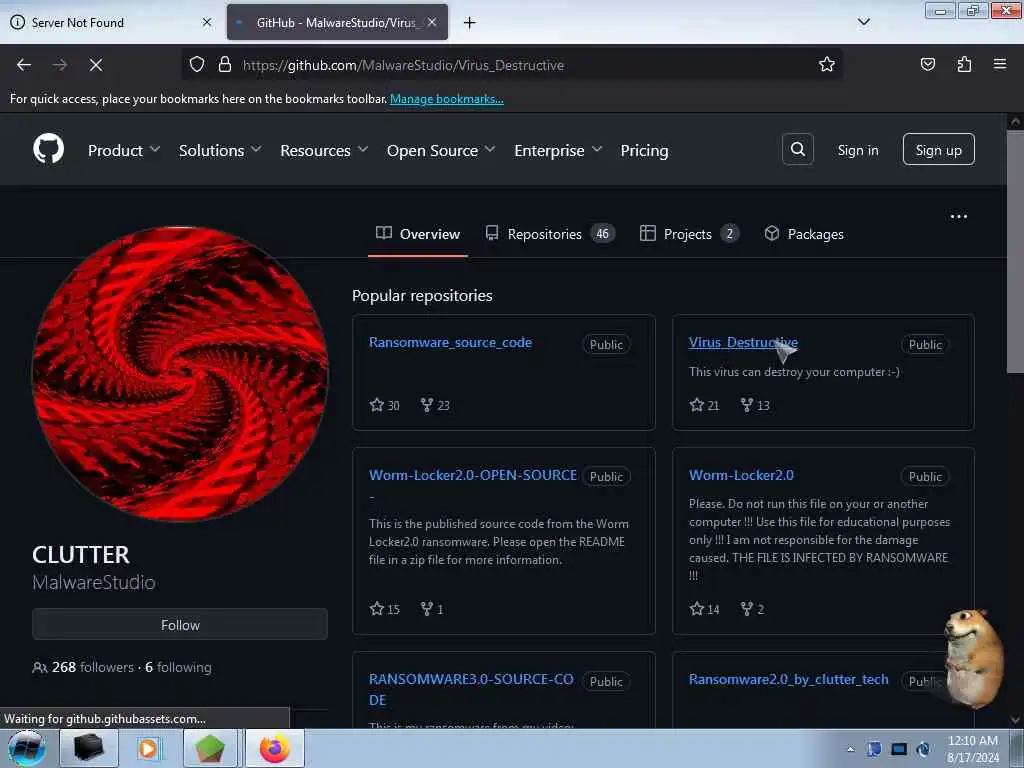This screenshot has width=1024, height=768.
Task: Close the GitHub MalwareStudio tab
Action: [x=432, y=22]
